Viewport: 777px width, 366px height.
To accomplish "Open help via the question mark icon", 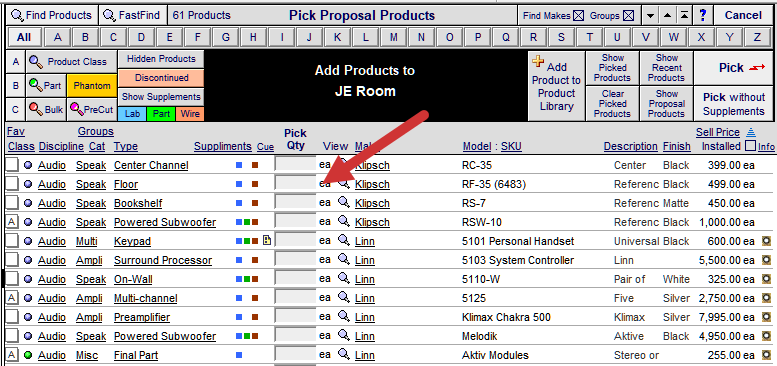I will click(x=703, y=15).
